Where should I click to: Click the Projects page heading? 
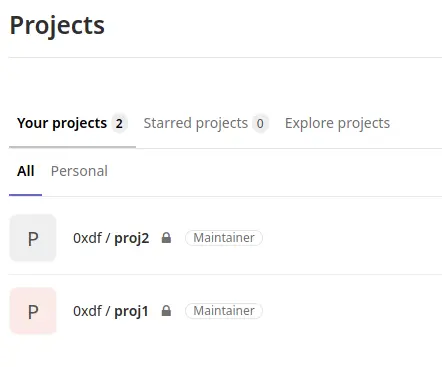click(57, 25)
